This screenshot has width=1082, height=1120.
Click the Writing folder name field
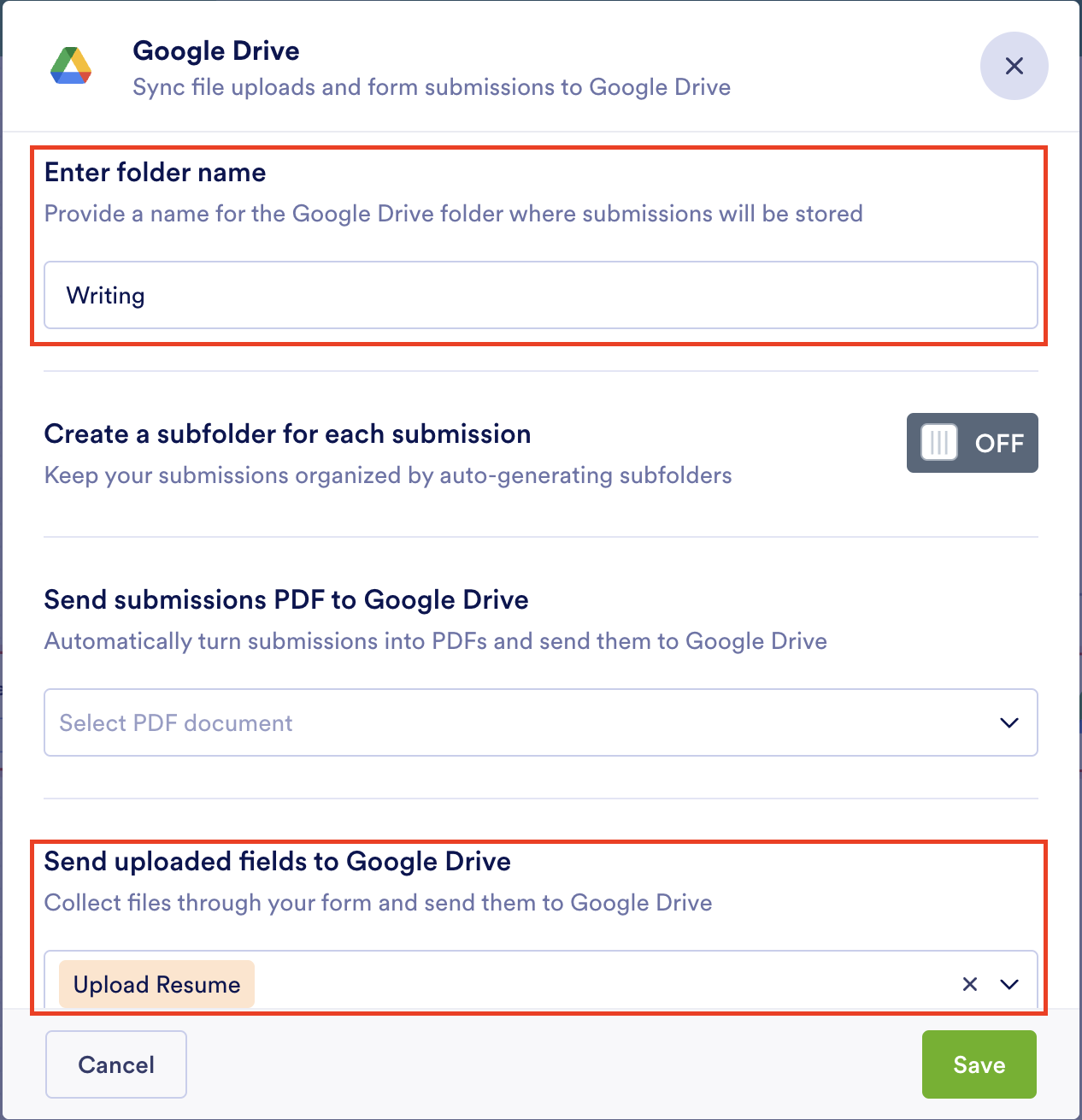(x=540, y=295)
